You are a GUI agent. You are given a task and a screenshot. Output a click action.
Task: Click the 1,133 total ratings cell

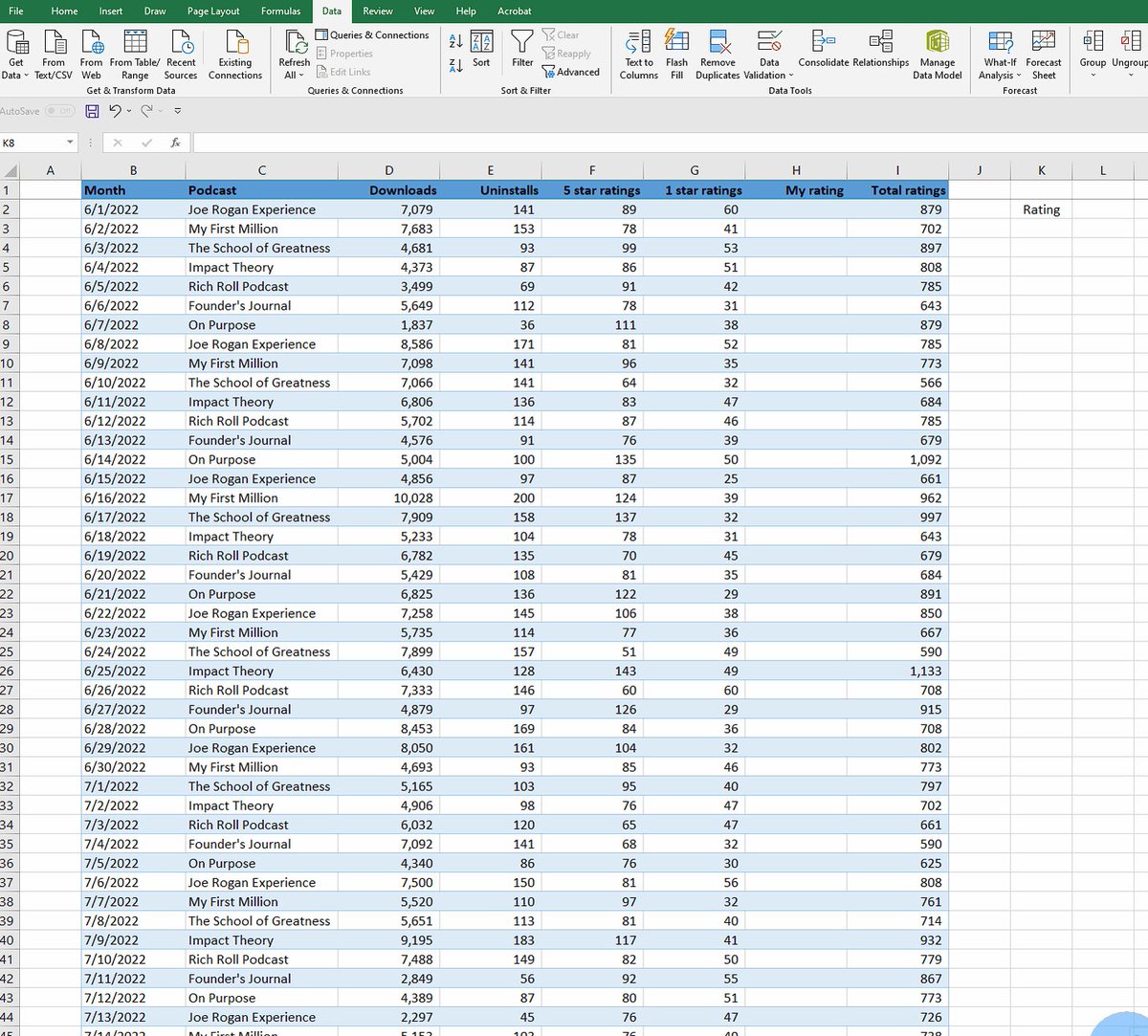tap(898, 671)
